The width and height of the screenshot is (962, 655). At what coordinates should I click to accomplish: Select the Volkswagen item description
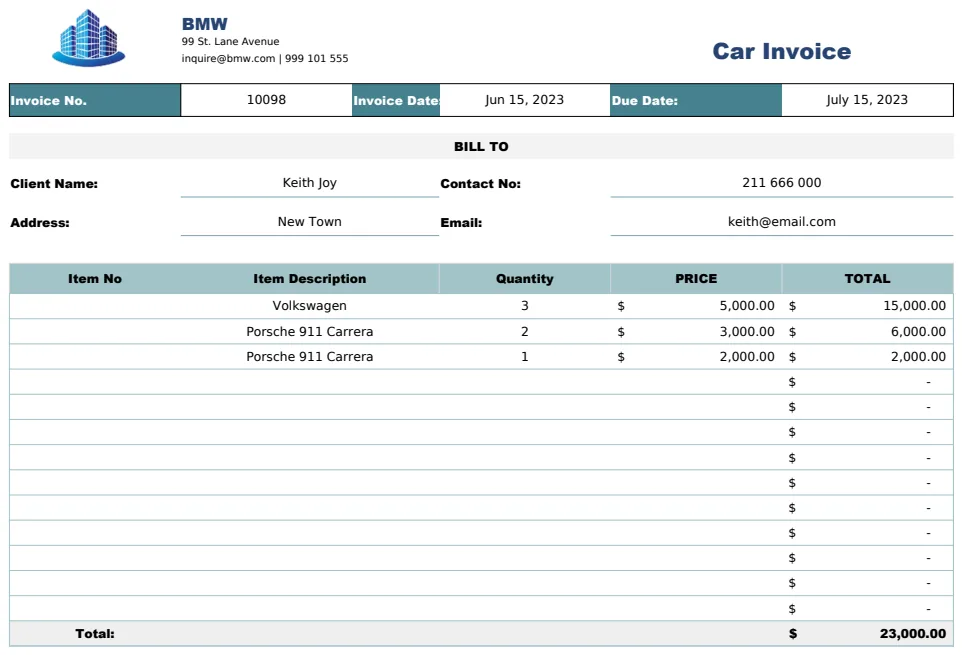point(310,305)
